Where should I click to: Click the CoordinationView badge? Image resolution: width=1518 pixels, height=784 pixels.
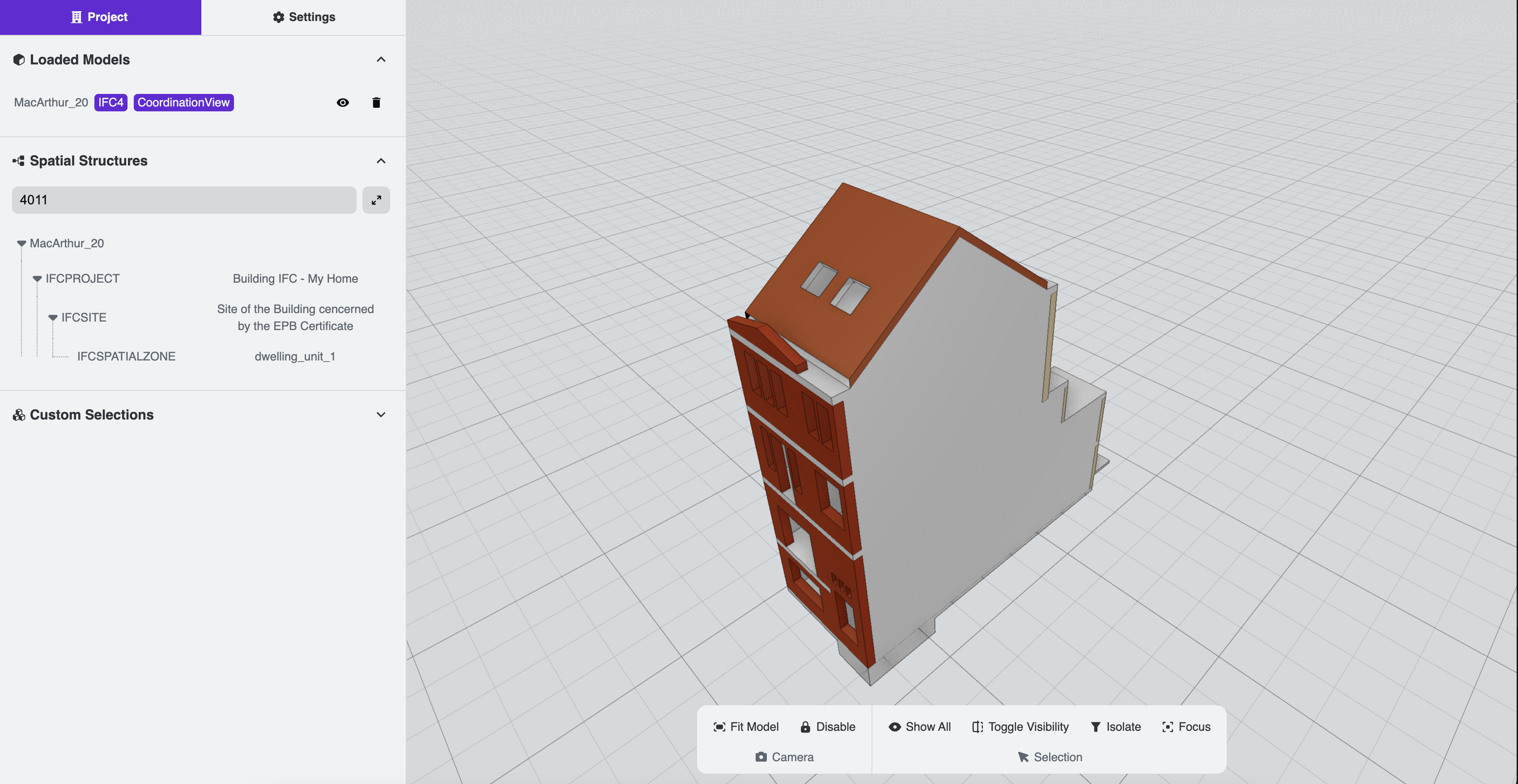[x=183, y=102]
